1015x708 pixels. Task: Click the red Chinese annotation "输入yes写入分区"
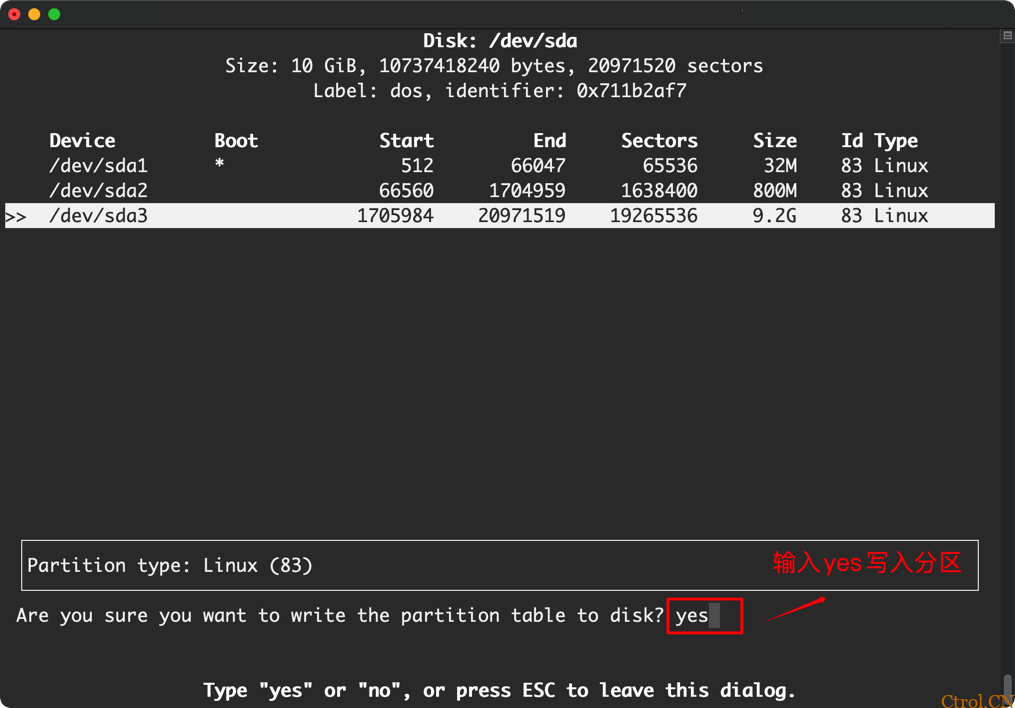(x=866, y=563)
